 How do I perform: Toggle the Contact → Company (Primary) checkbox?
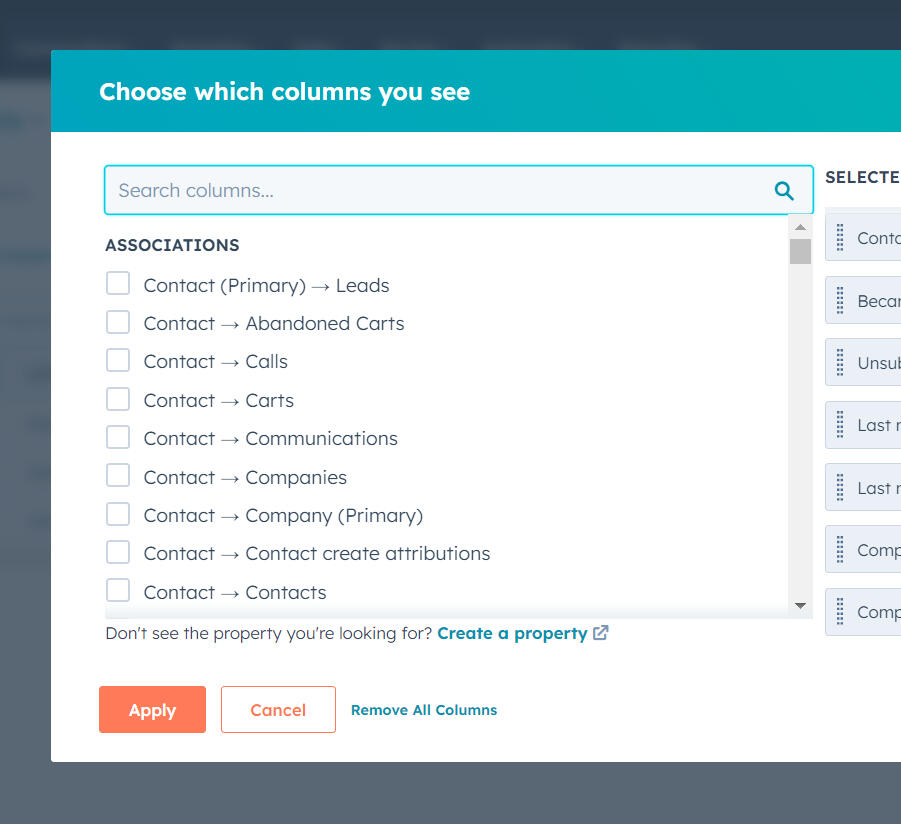pos(118,514)
